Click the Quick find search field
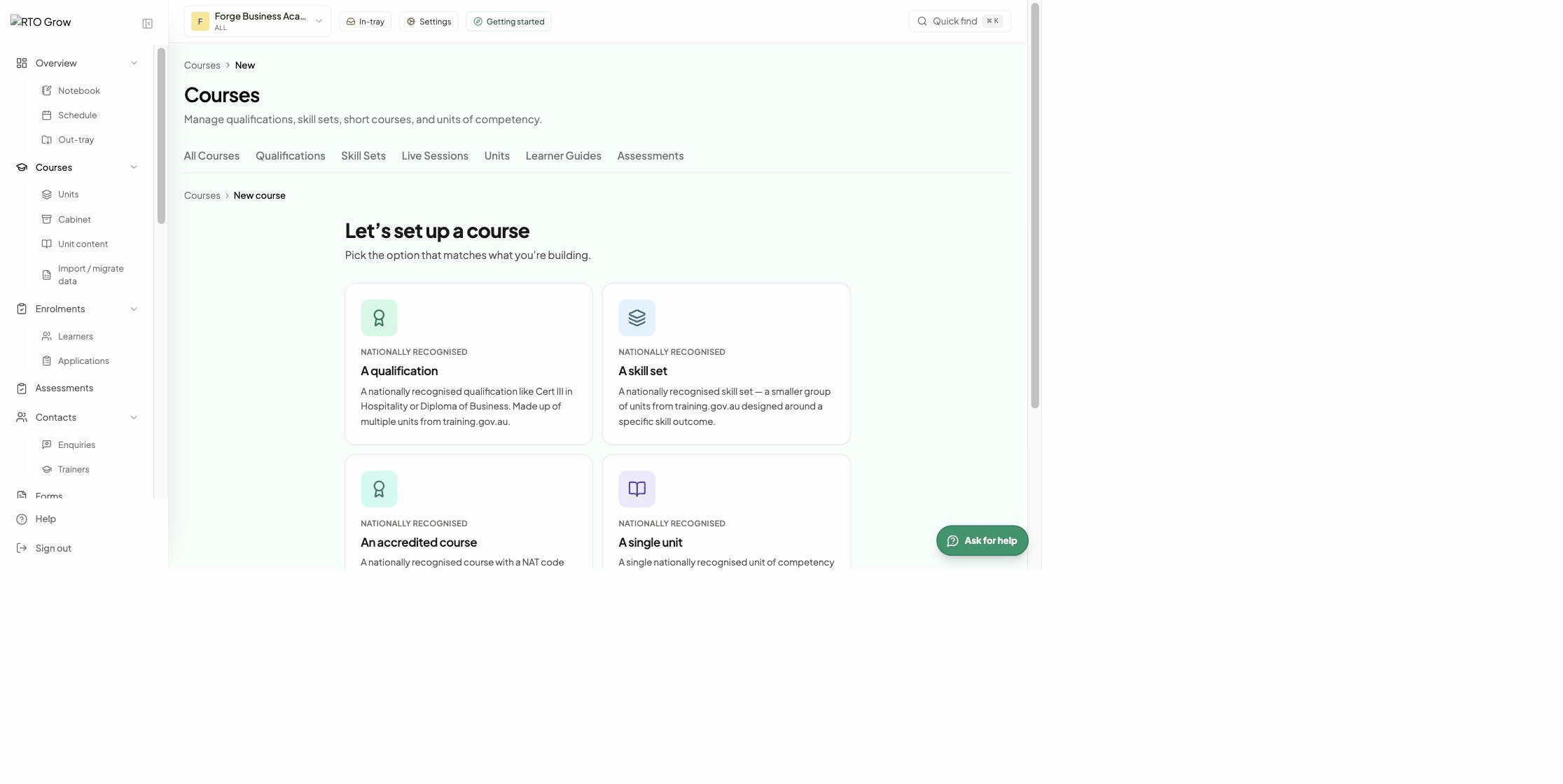Image resolution: width=1563 pixels, height=784 pixels. (959, 22)
